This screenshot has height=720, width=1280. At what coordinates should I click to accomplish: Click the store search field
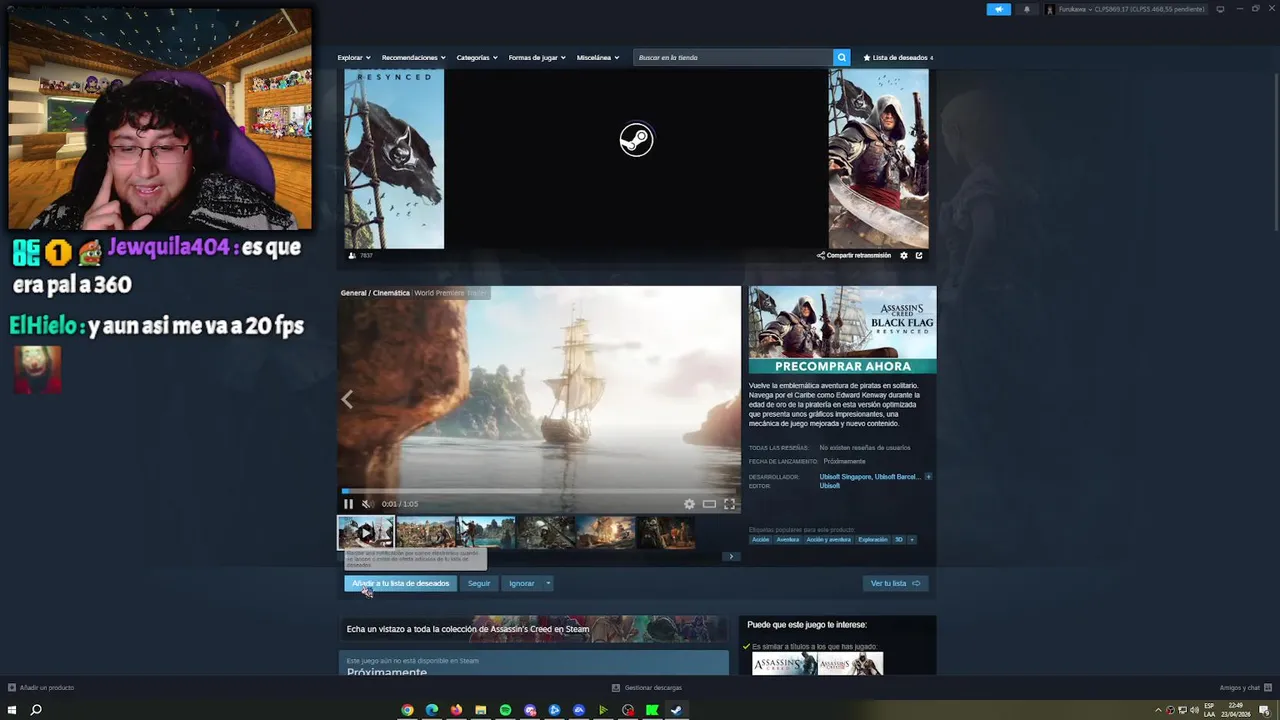click(x=733, y=57)
